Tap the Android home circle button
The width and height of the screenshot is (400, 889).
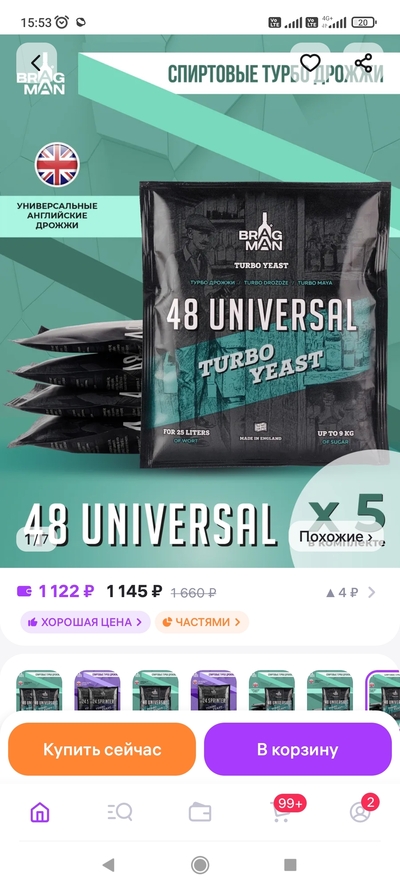click(x=200, y=865)
